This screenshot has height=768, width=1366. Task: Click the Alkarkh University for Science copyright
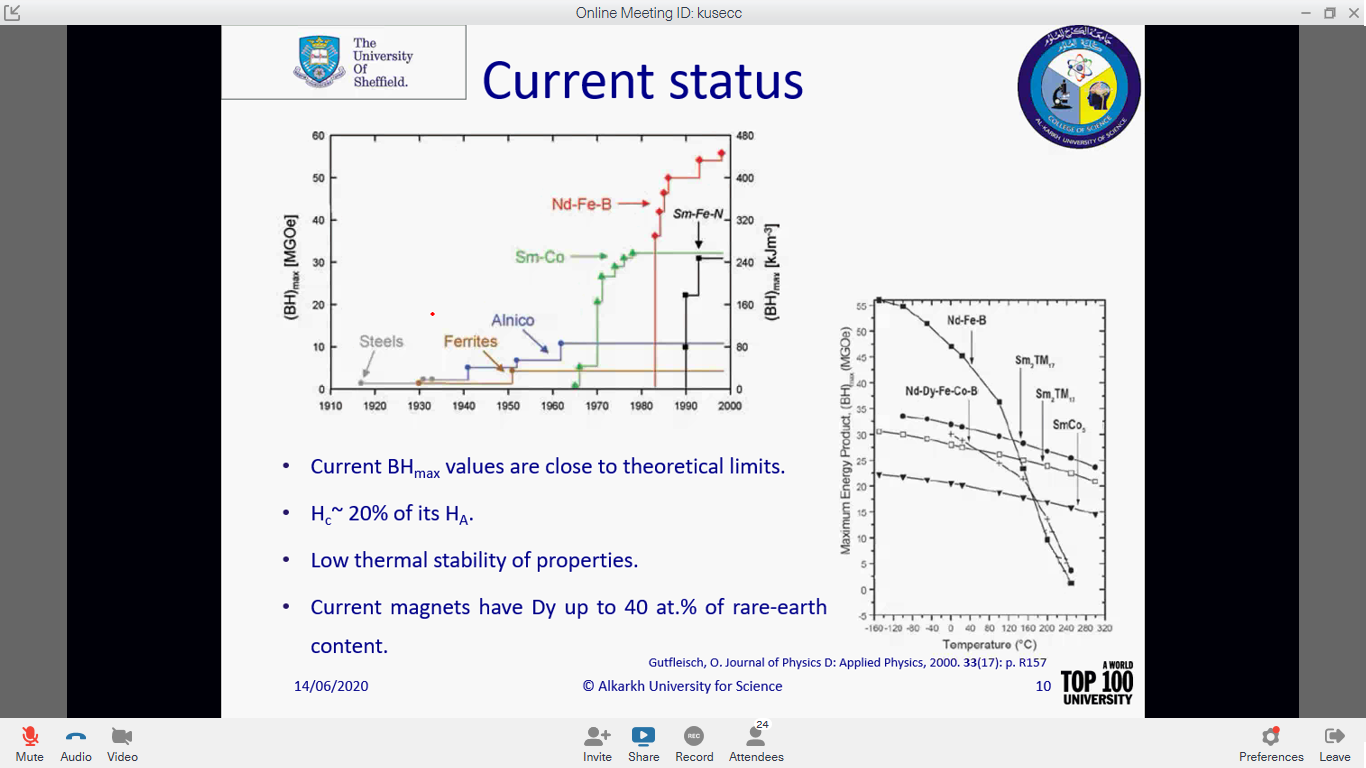point(682,686)
